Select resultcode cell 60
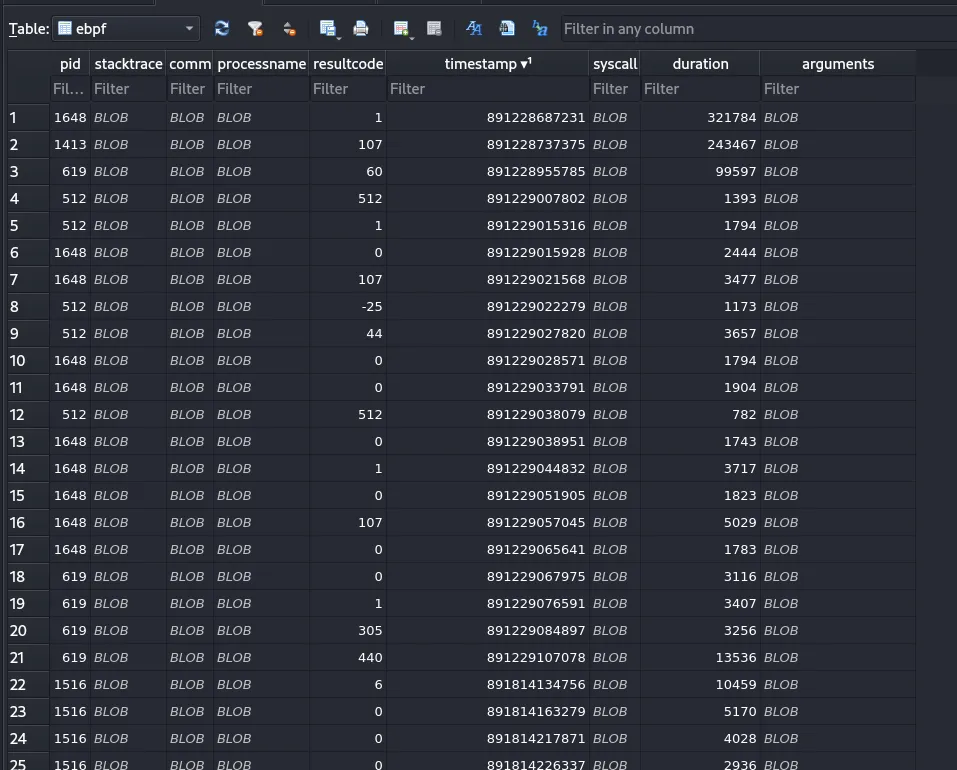957x770 pixels. (x=348, y=171)
